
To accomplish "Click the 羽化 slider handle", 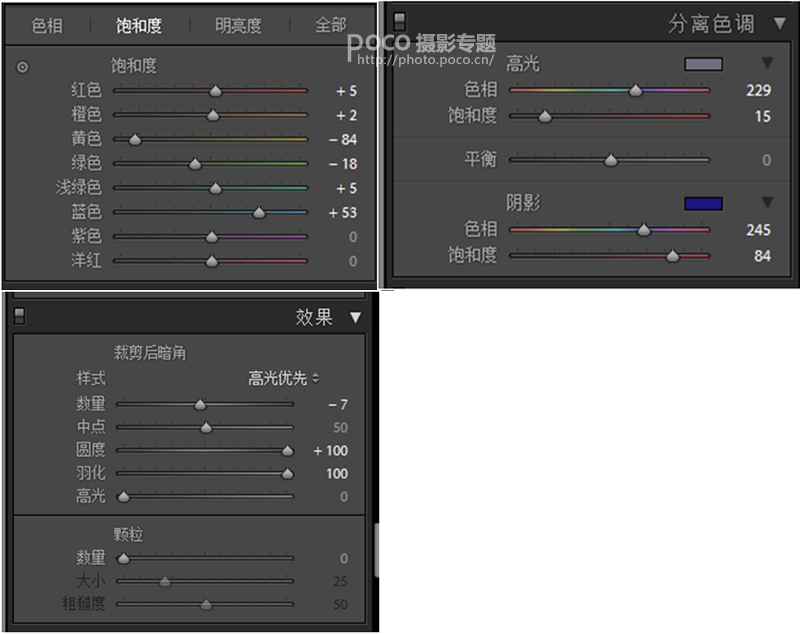I will click(288, 474).
